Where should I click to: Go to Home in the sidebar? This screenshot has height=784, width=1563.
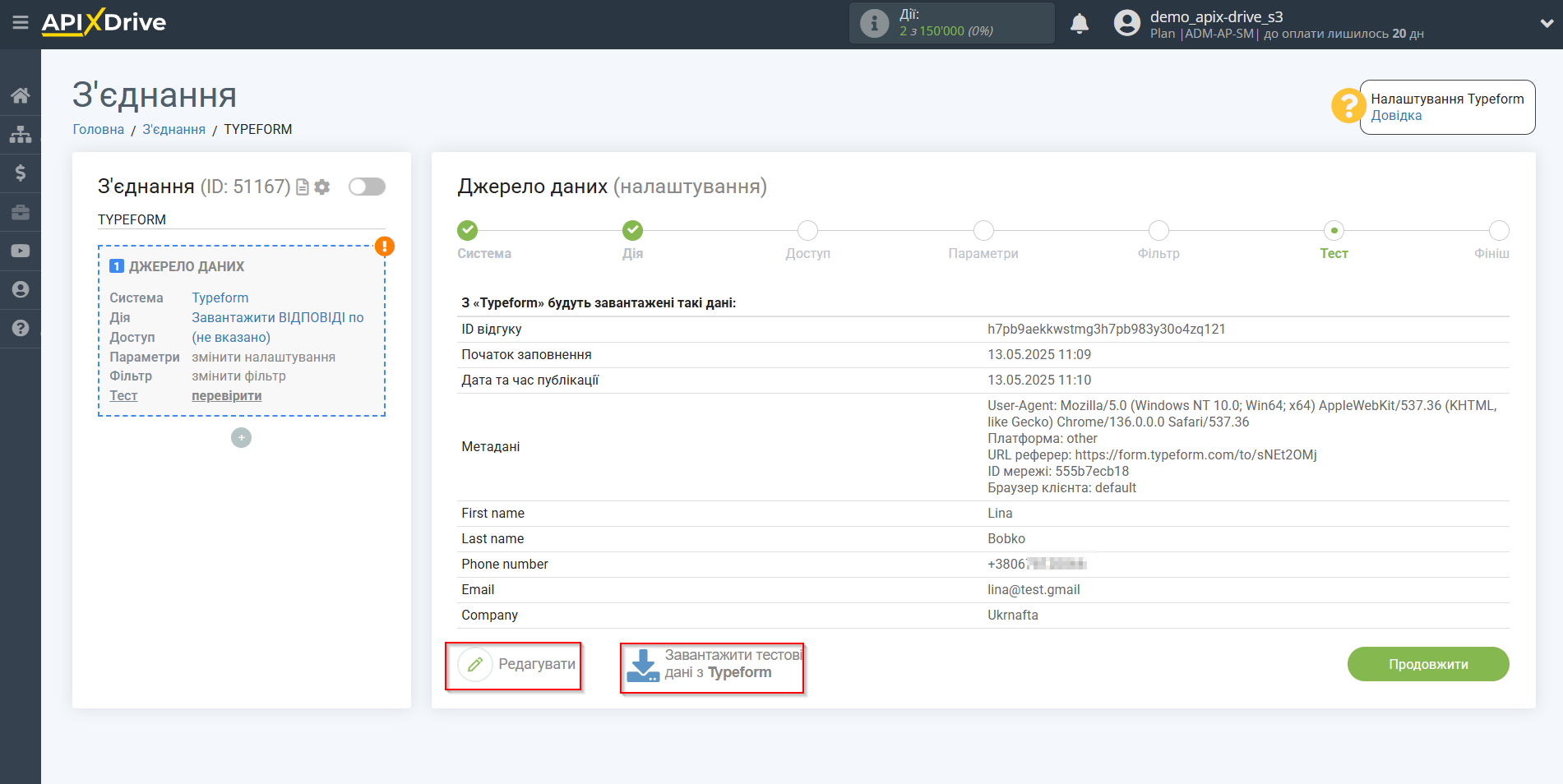point(21,95)
